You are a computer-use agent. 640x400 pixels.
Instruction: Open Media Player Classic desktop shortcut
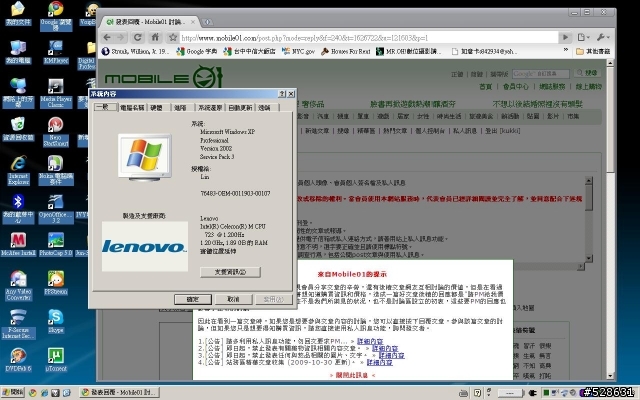point(56,93)
